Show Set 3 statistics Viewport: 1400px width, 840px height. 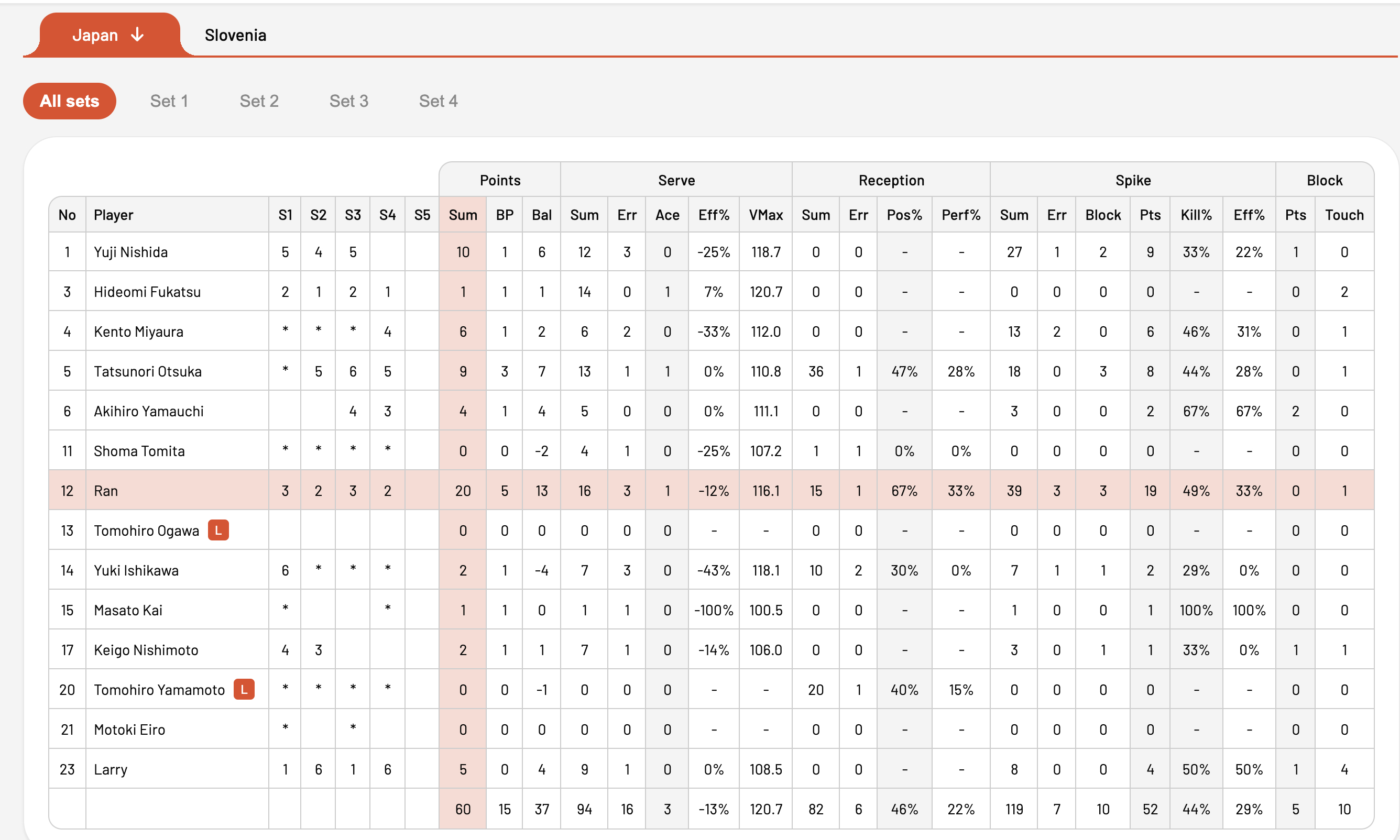pos(349,101)
